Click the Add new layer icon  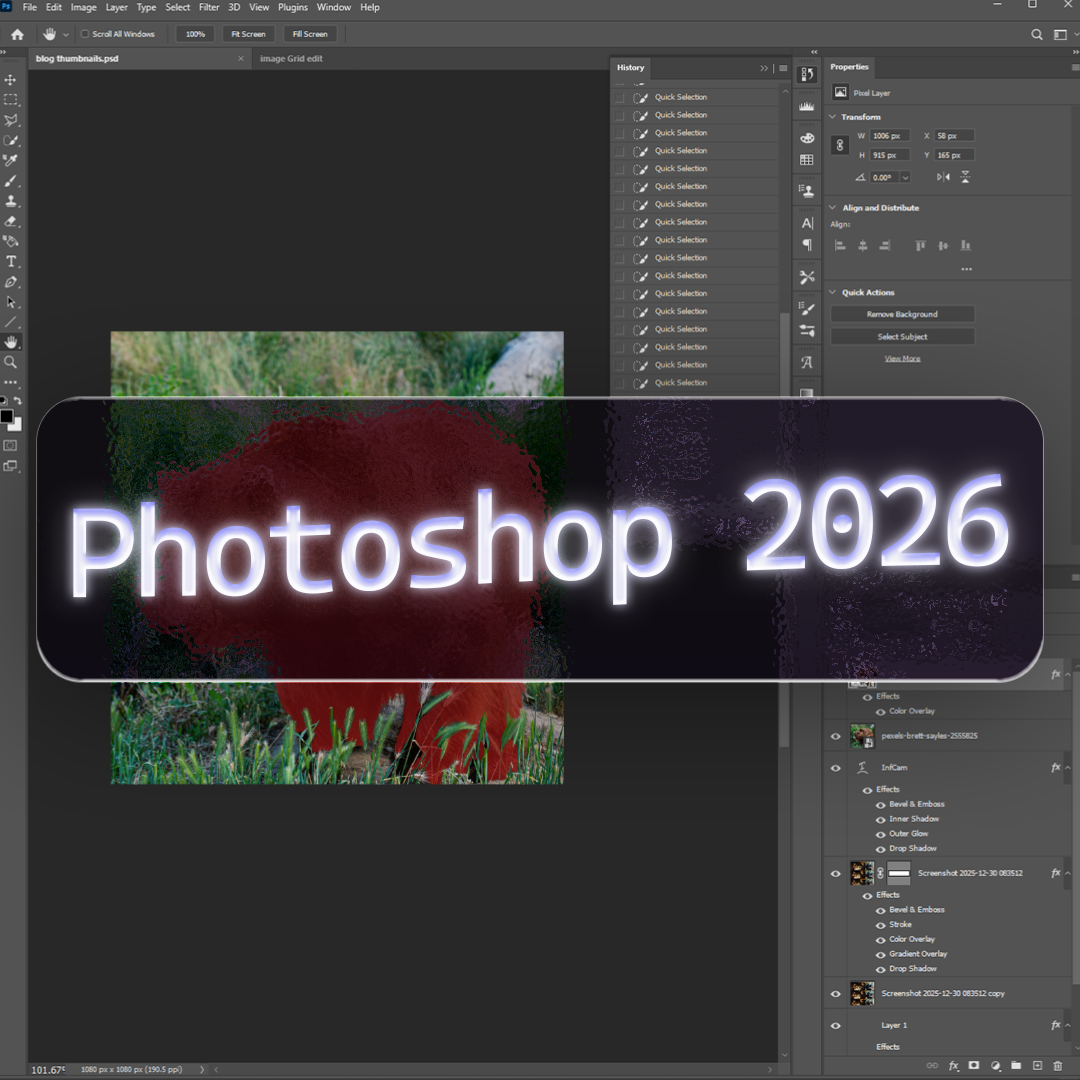point(1038,1066)
